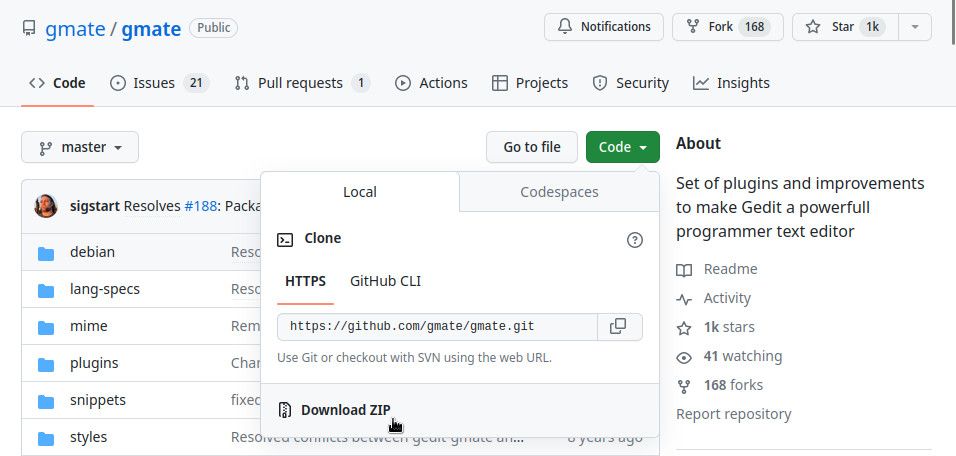Click the zip file icon beside Download ZIP
This screenshot has width=956, height=456.
coord(285,410)
